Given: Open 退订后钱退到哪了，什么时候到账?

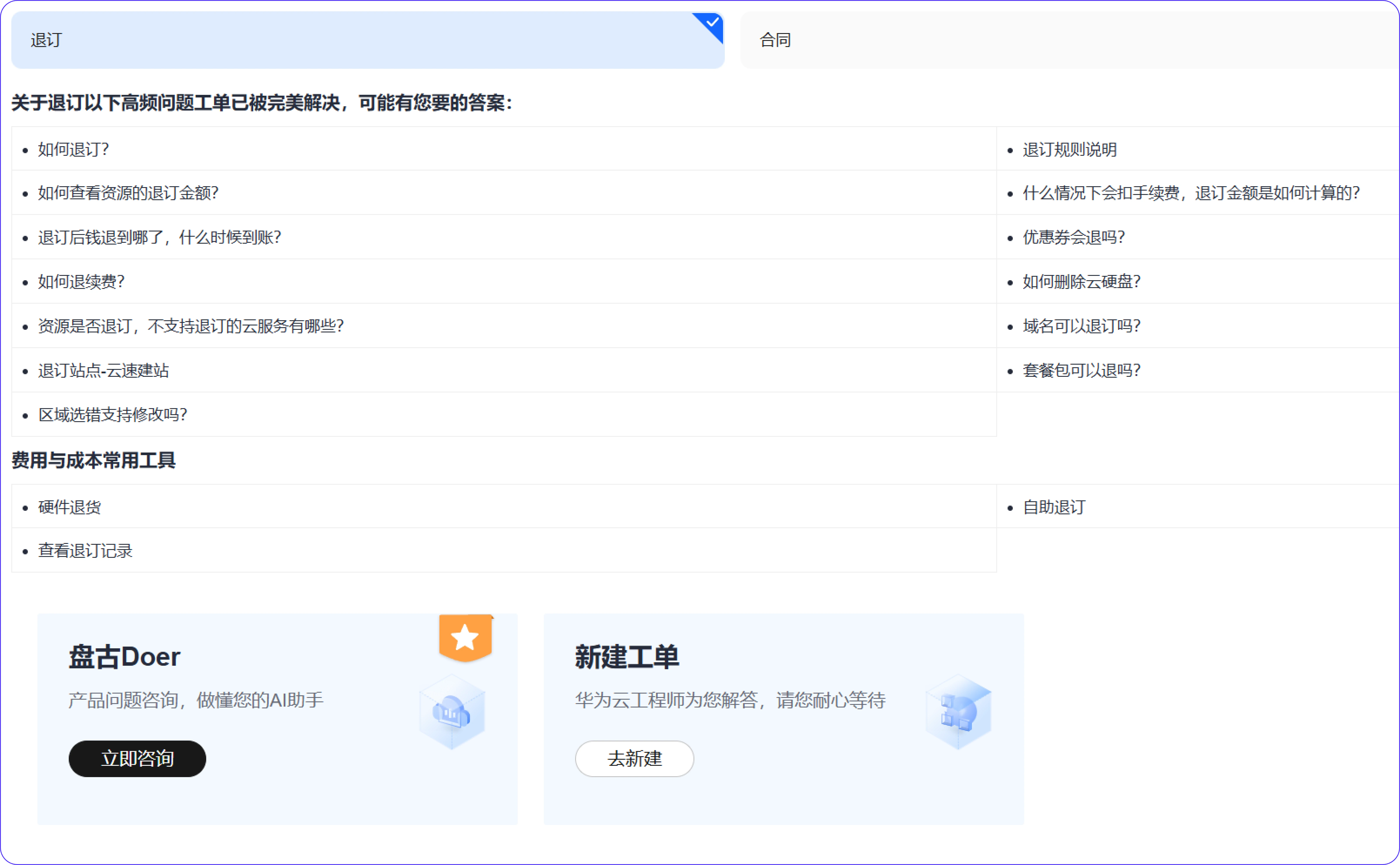Looking at the screenshot, I should 160,237.
